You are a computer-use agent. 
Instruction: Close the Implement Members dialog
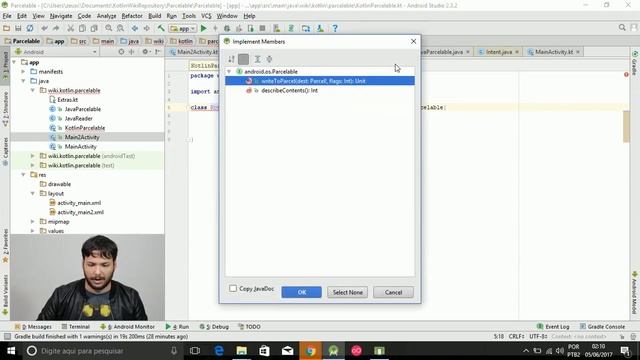(x=413, y=41)
